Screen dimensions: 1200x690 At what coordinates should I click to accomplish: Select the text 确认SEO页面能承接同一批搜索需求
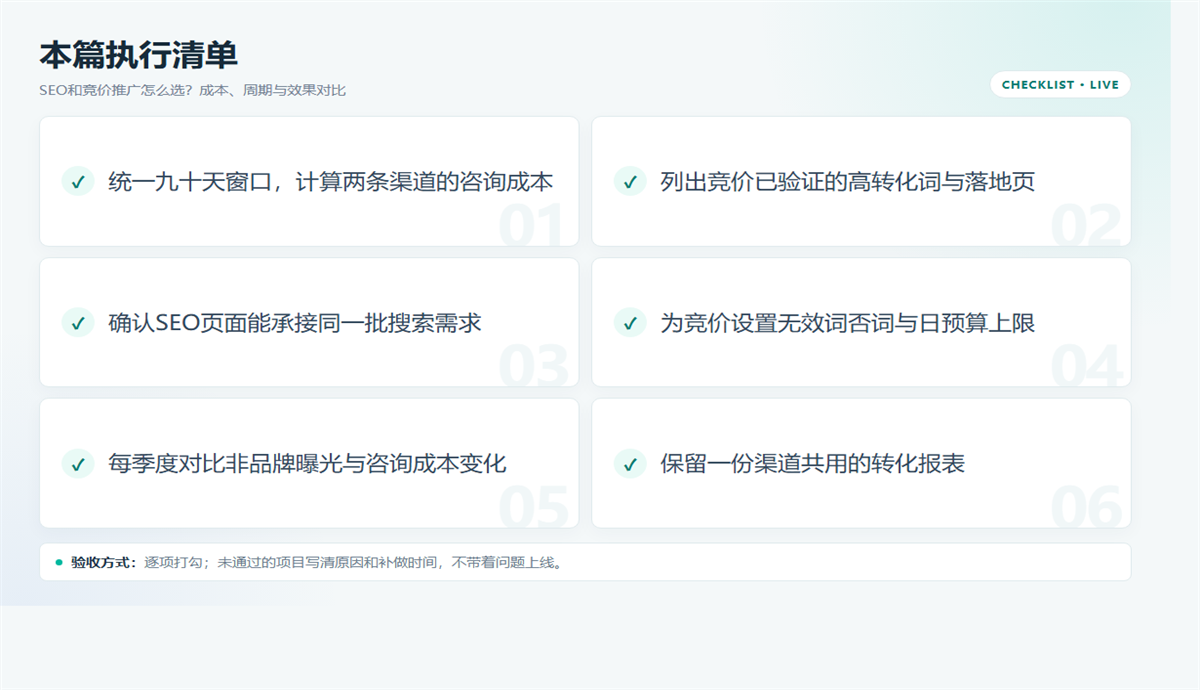[295, 323]
